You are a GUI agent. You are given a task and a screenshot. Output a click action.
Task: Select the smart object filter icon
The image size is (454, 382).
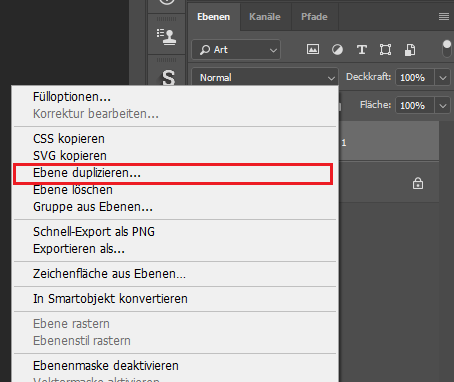coord(410,50)
